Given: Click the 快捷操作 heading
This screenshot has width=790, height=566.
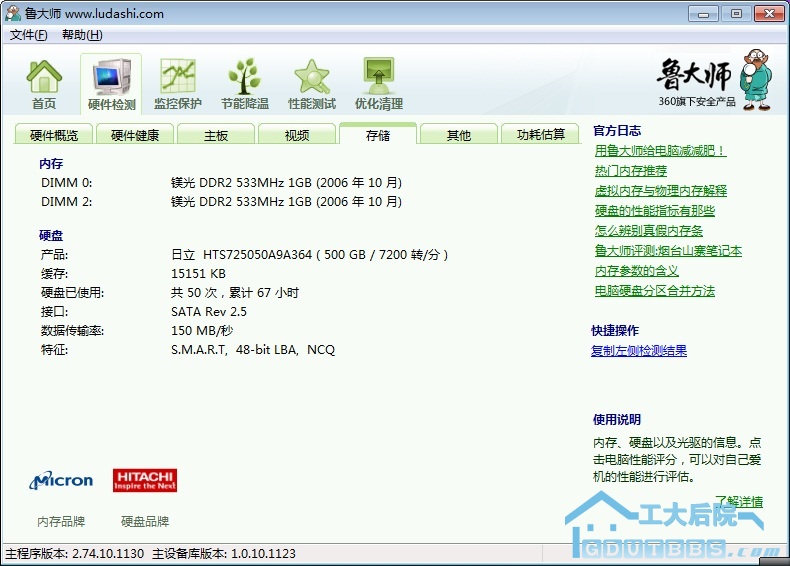Looking at the screenshot, I should click(615, 331).
